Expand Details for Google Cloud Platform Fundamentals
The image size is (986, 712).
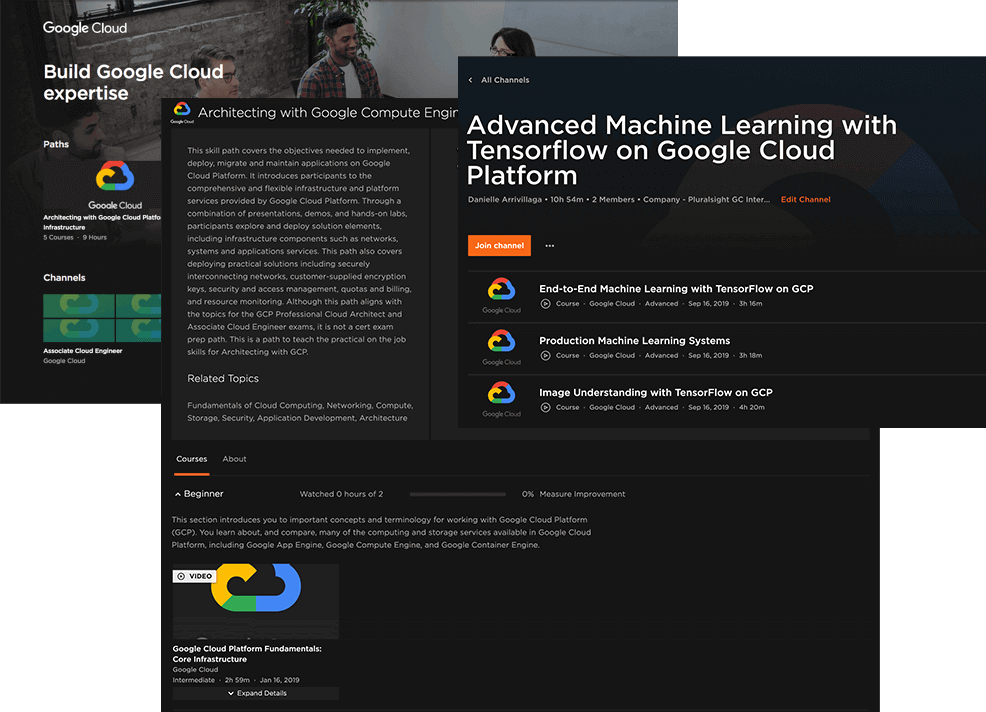(255, 692)
